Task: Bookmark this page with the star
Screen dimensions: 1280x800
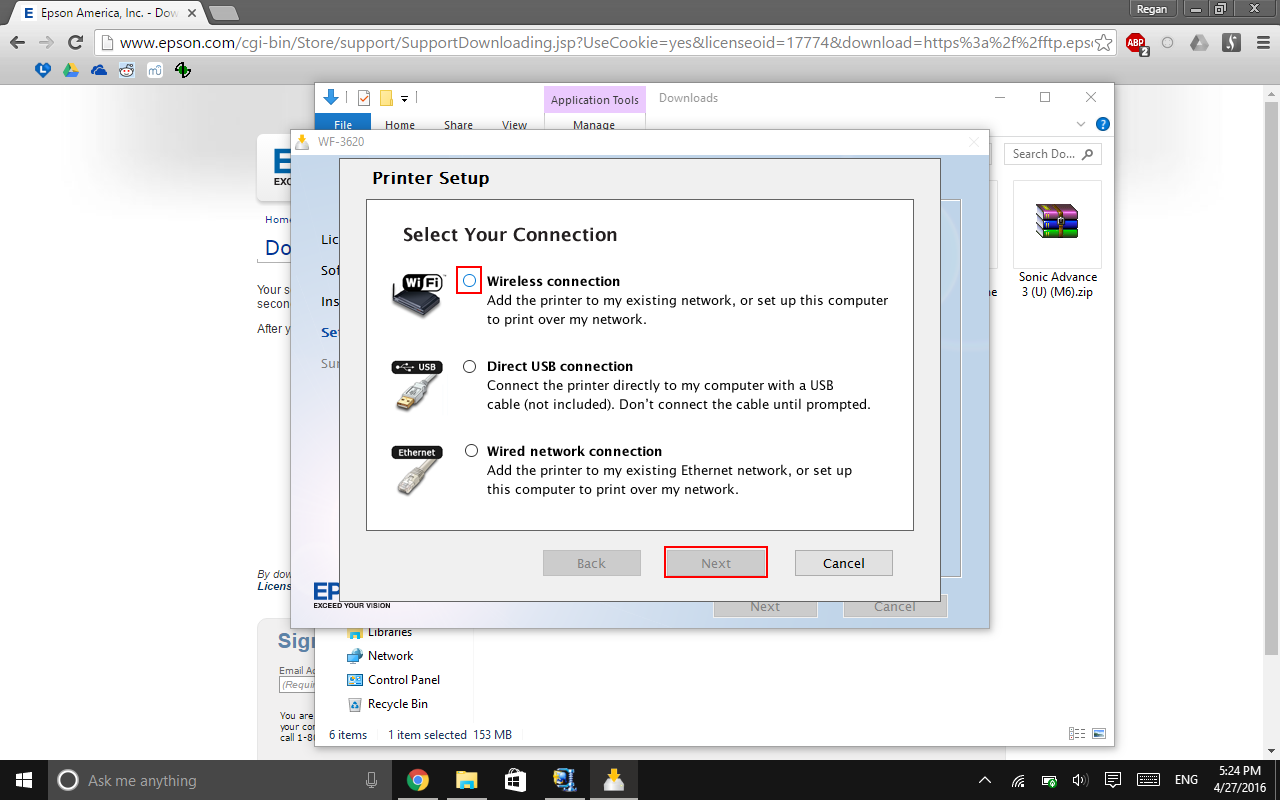Action: click(x=1103, y=43)
